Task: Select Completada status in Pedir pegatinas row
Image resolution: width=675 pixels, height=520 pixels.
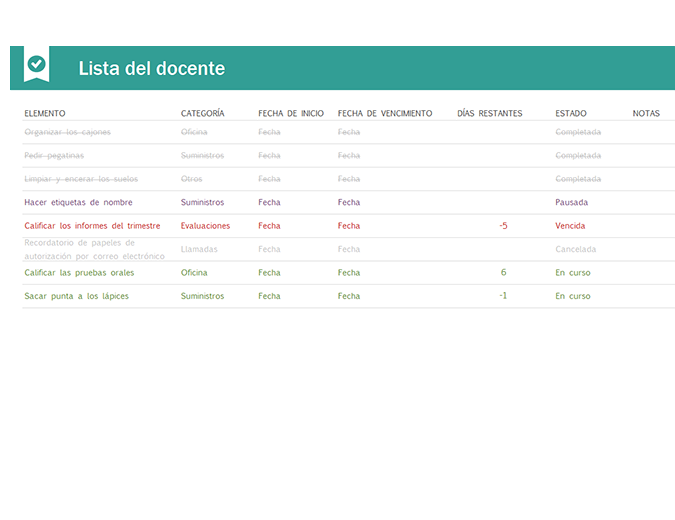Action: pyautogui.click(x=578, y=155)
